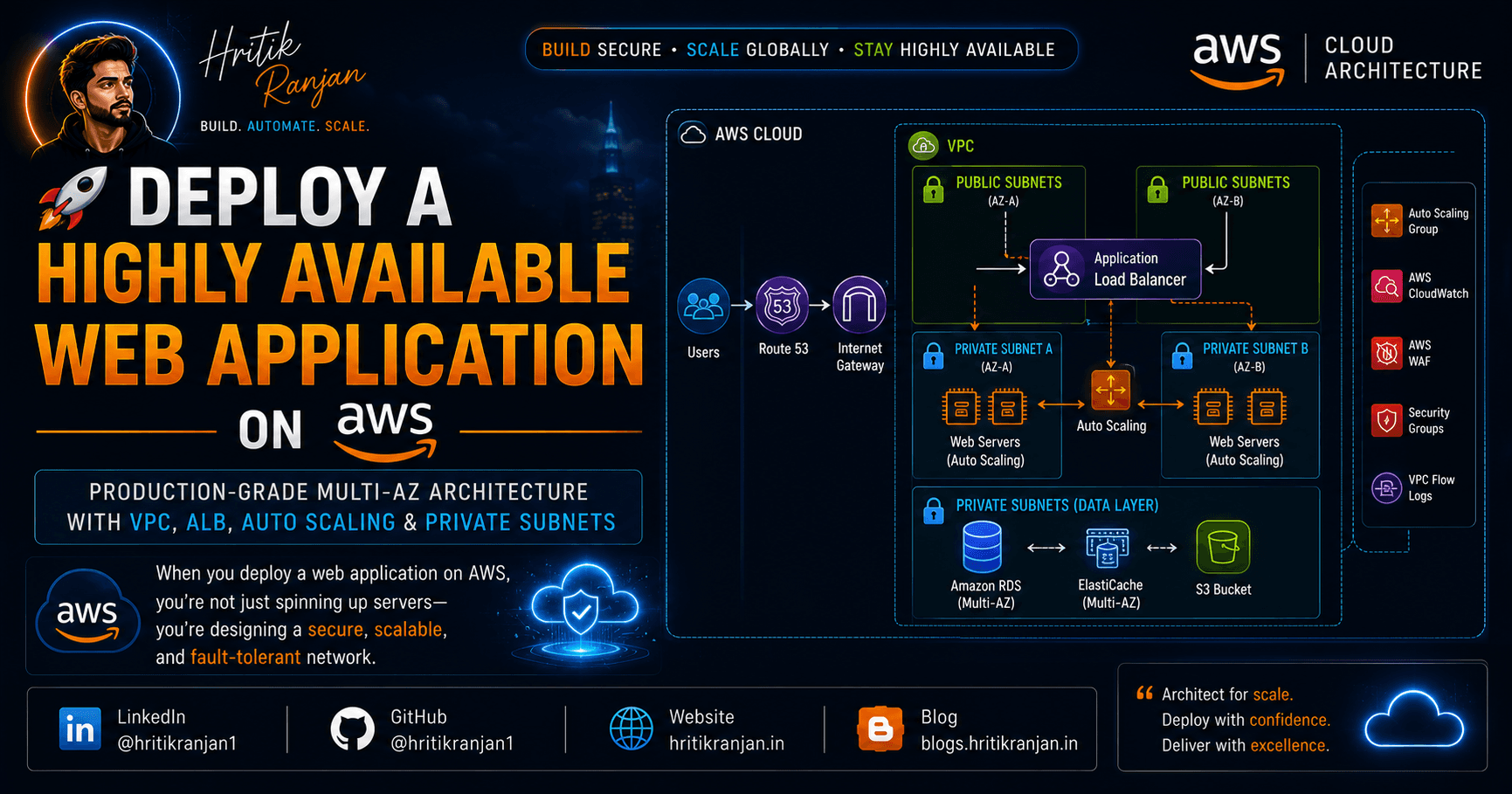
Task: Select the 'S3 Bucket' caption
Action: pos(1223,590)
